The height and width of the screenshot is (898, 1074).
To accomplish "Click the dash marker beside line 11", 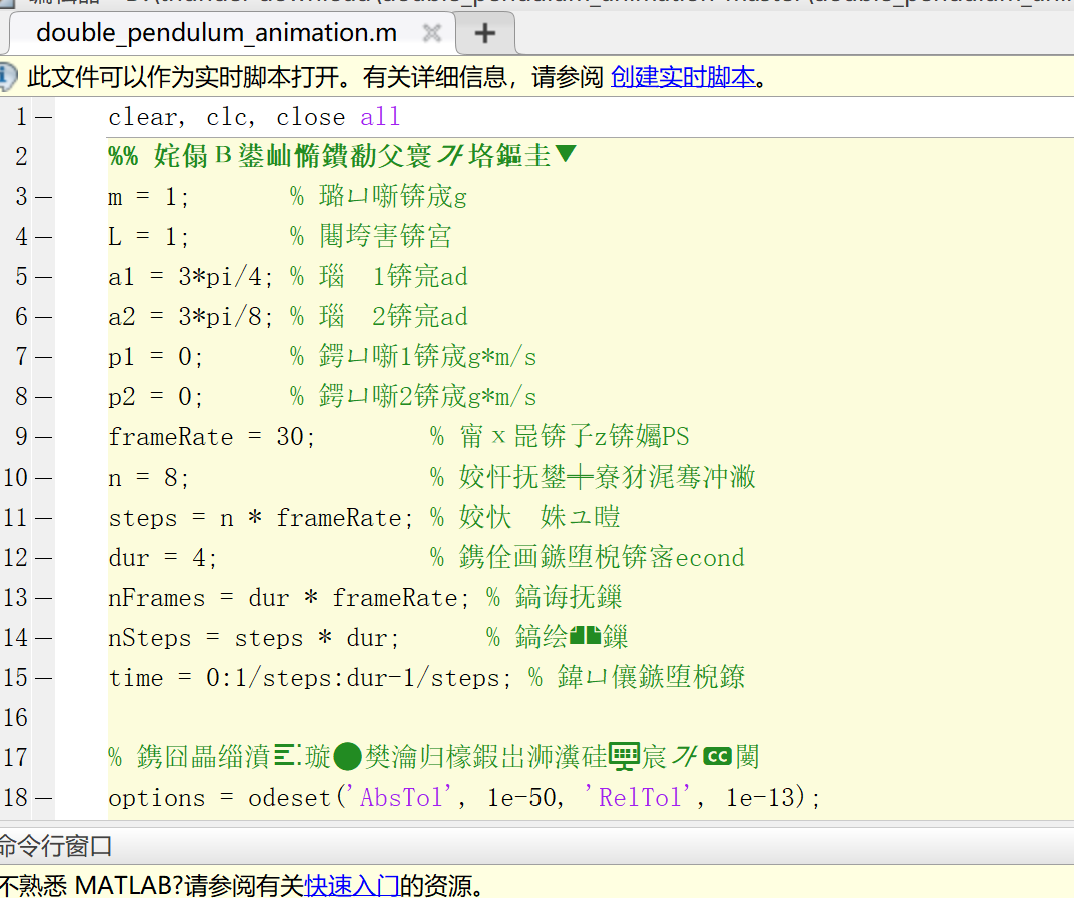I will (44, 517).
